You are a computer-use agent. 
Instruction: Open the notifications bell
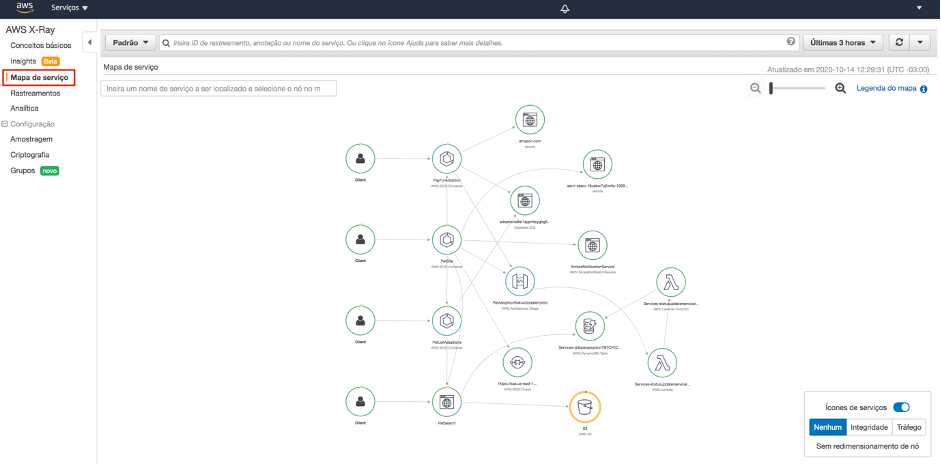pos(565,8)
